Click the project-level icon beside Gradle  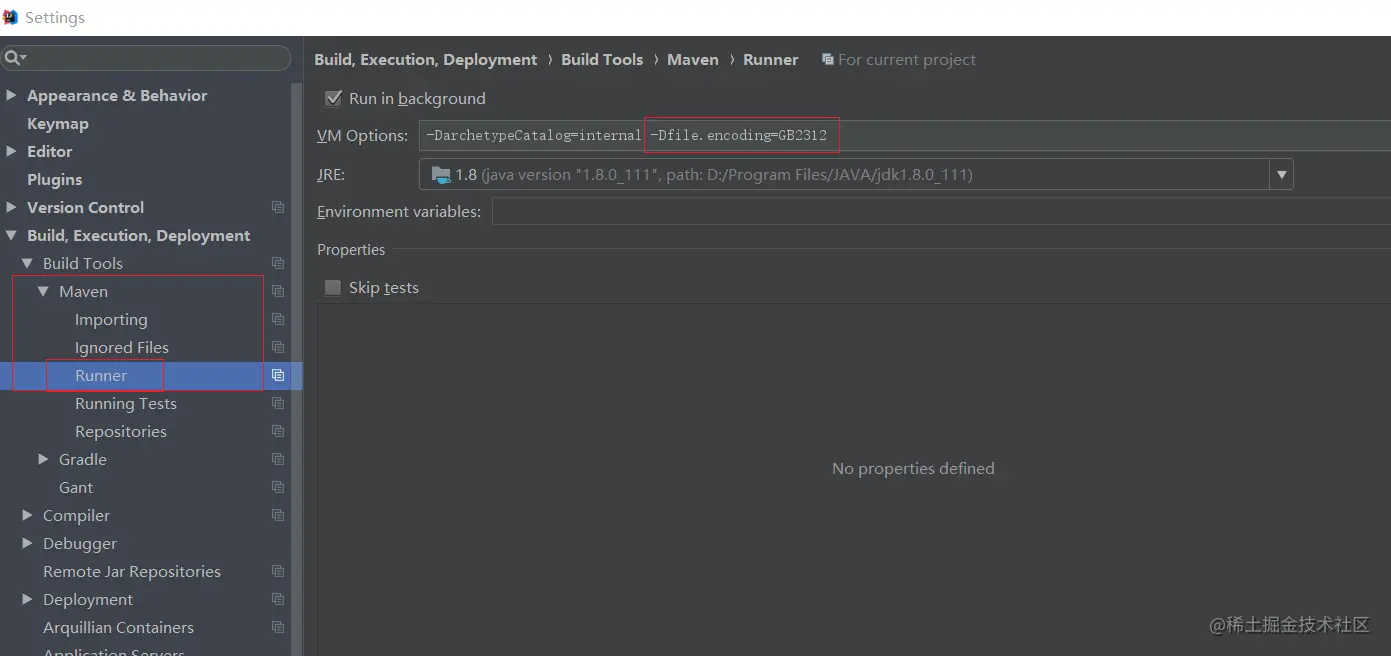tap(278, 459)
